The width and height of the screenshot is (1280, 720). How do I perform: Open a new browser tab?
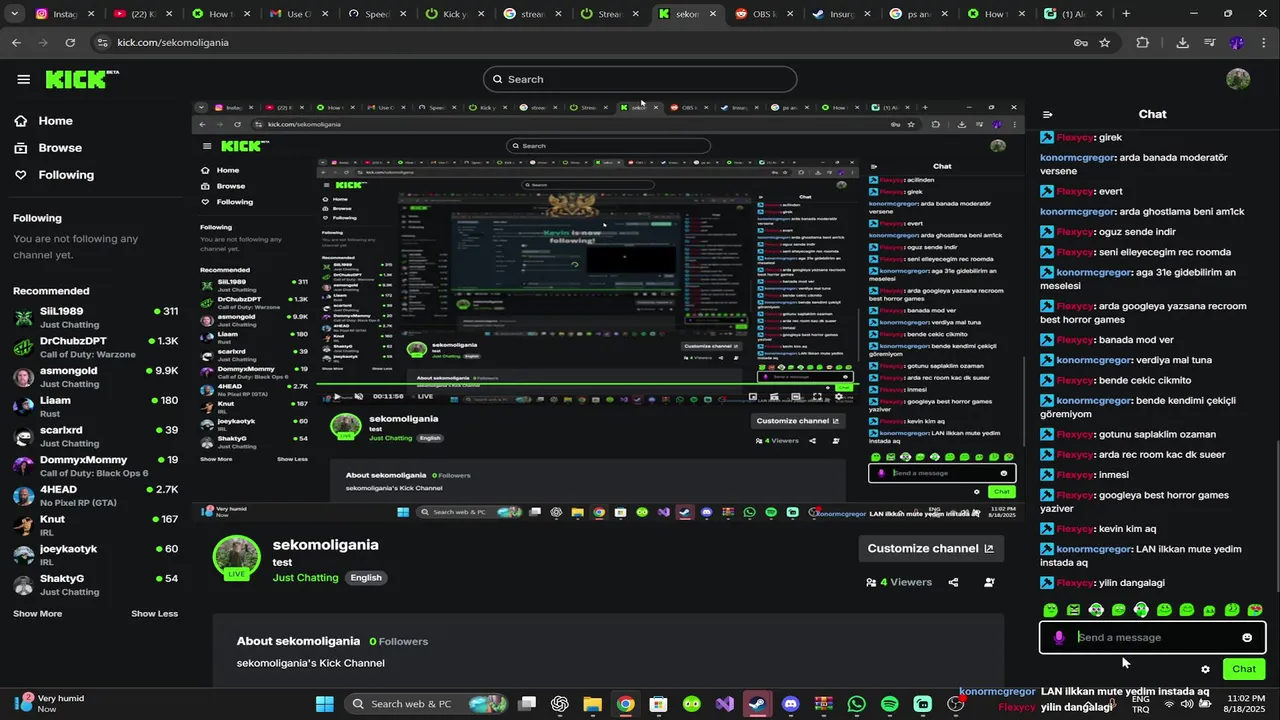[1126, 14]
